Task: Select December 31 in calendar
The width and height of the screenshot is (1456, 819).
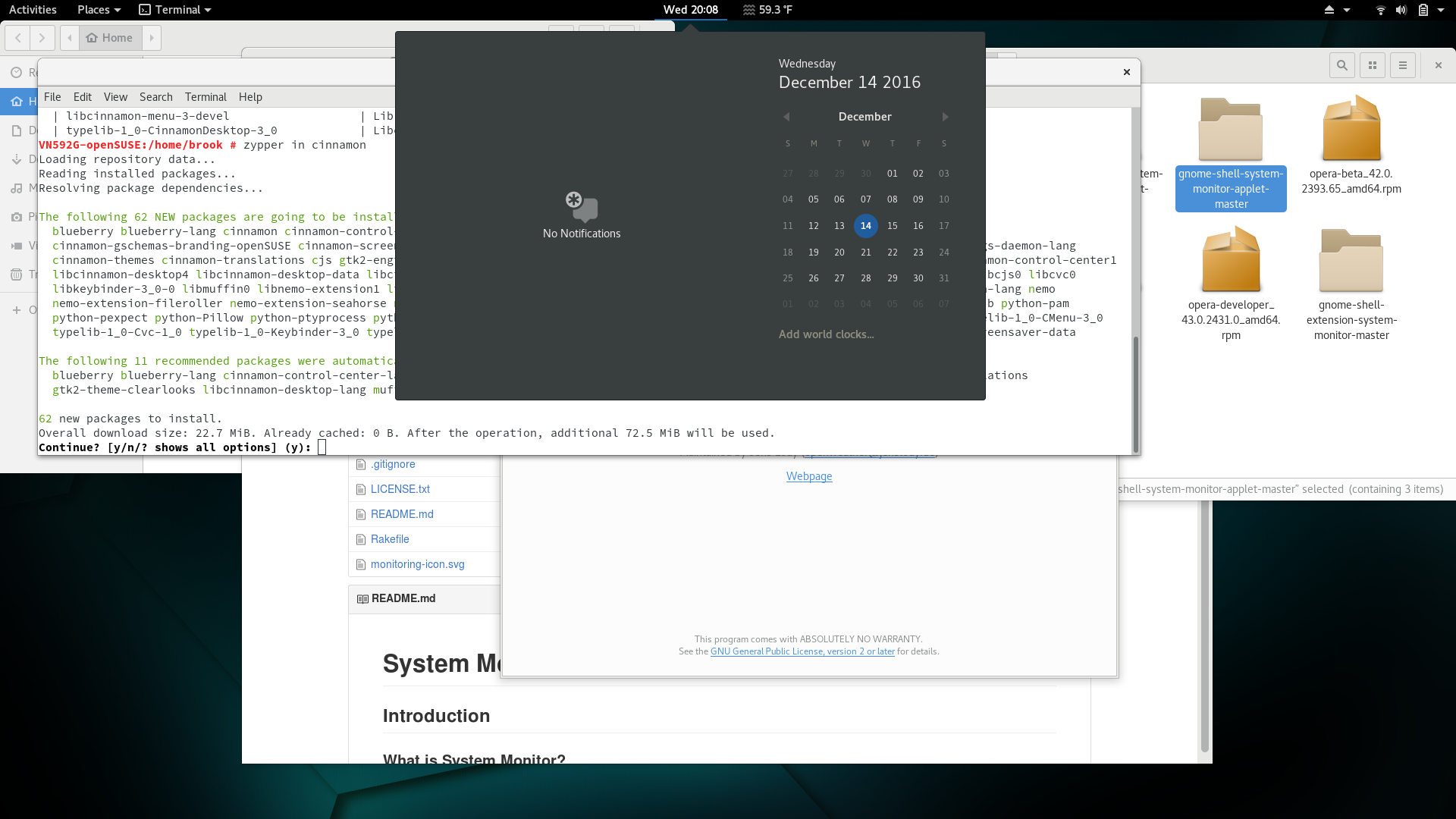Action: click(944, 278)
